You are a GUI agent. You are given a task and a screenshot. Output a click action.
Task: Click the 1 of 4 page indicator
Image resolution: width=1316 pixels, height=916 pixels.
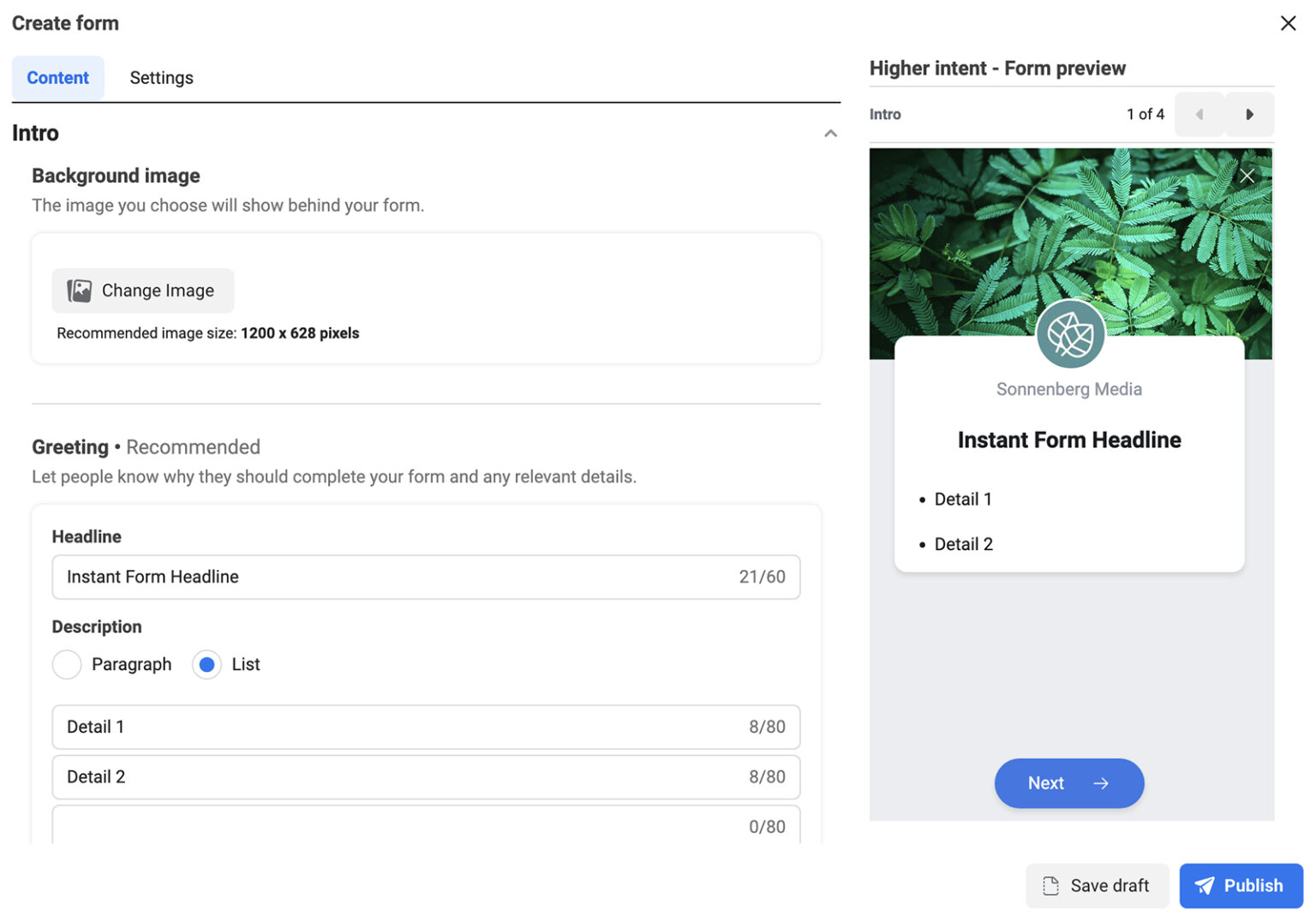click(x=1146, y=113)
